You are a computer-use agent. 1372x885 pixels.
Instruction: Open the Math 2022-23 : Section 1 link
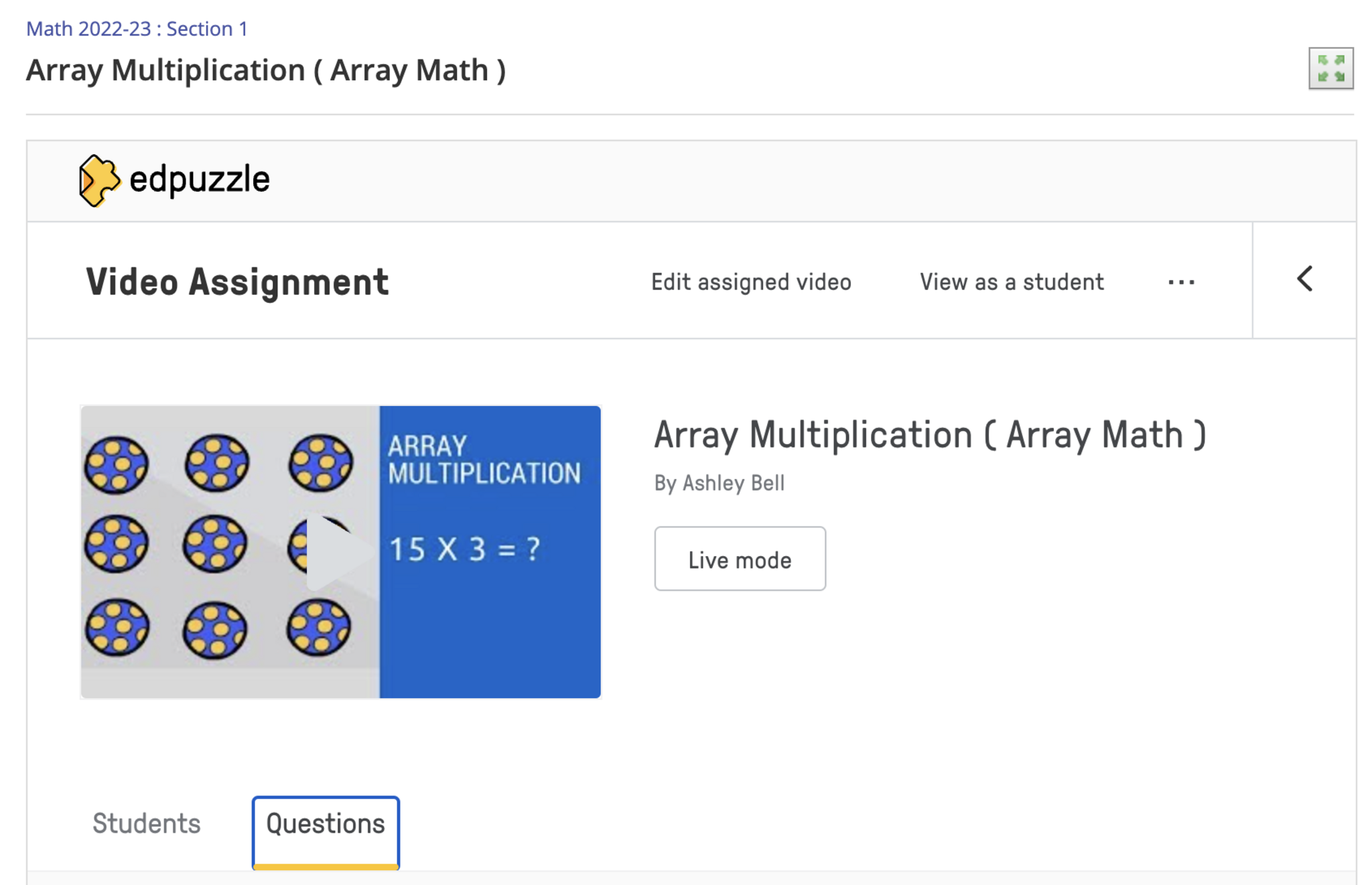(137, 29)
